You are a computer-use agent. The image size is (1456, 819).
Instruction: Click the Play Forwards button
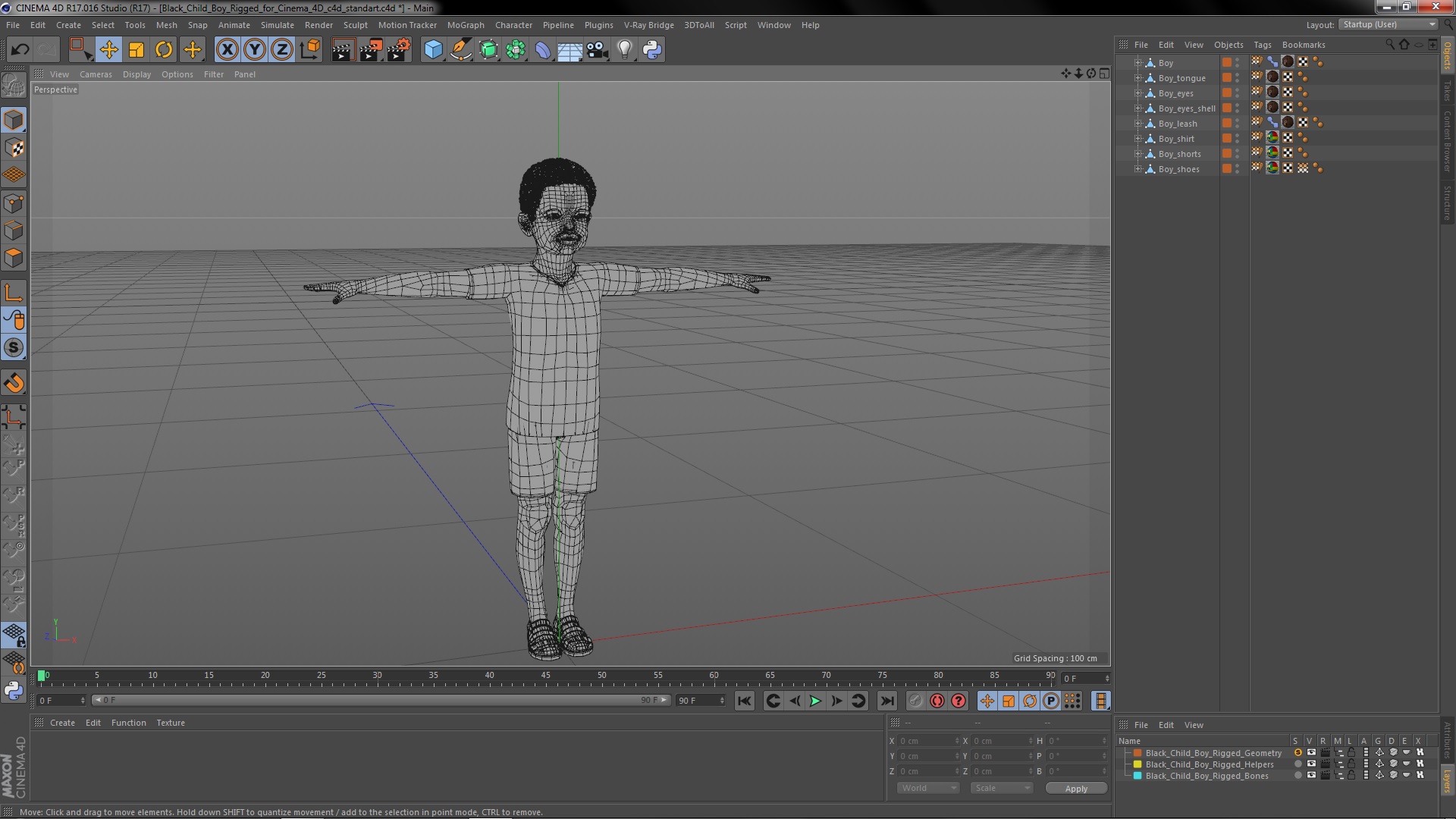click(815, 701)
